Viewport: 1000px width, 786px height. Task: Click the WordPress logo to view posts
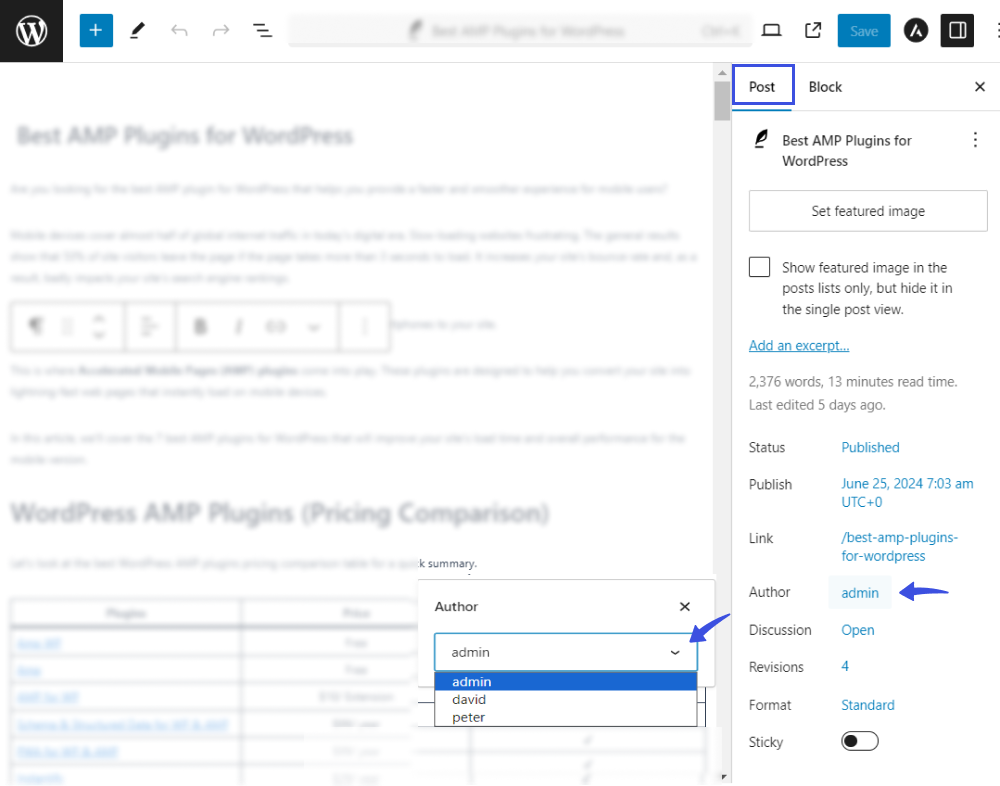tap(31, 31)
